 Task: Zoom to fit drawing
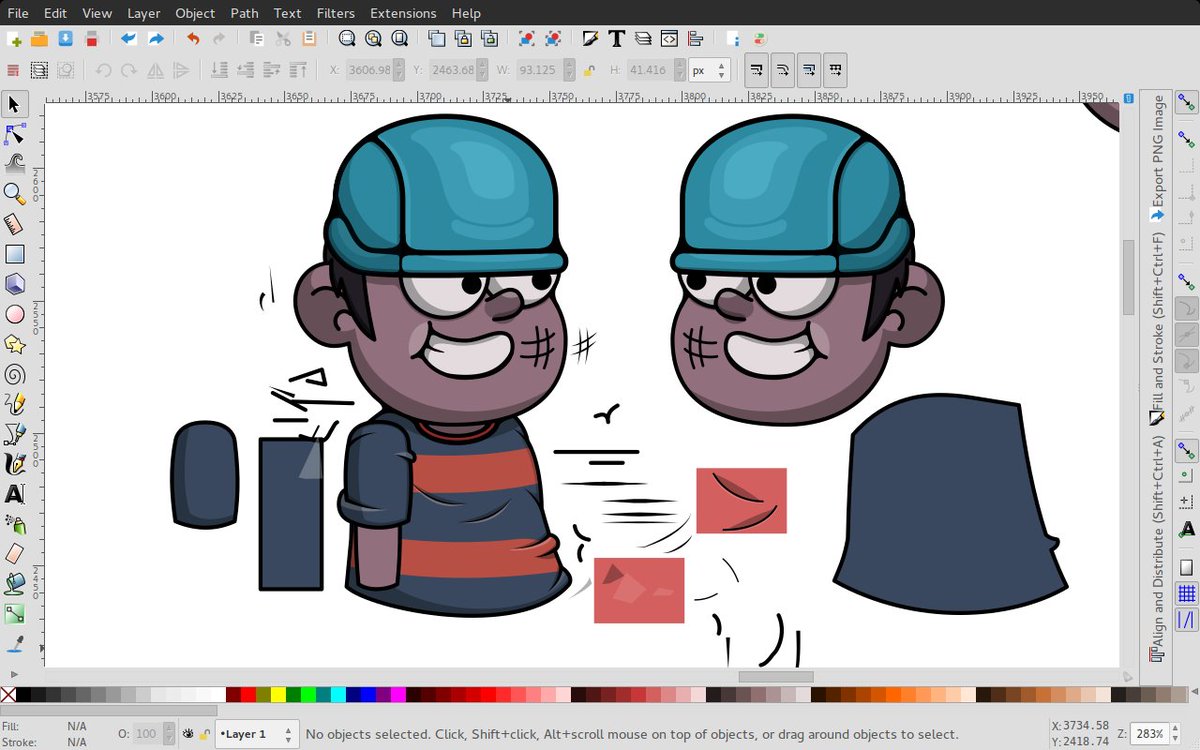[x=373, y=39]
